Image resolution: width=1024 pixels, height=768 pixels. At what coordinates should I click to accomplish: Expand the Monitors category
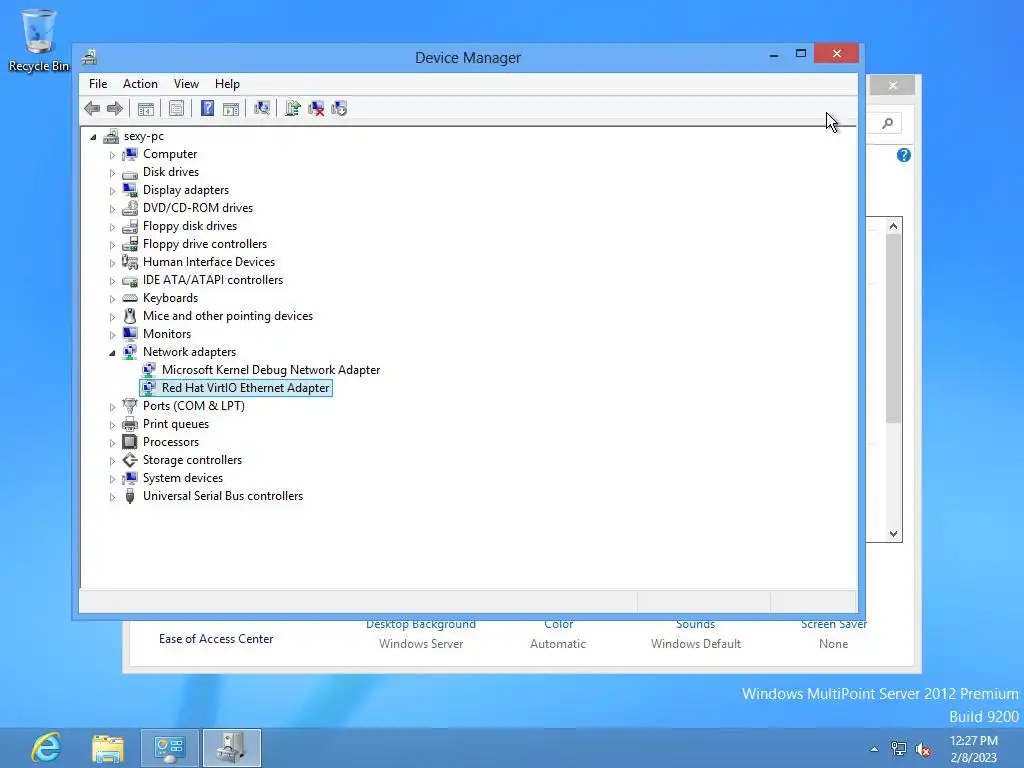[x=112, y=335]
